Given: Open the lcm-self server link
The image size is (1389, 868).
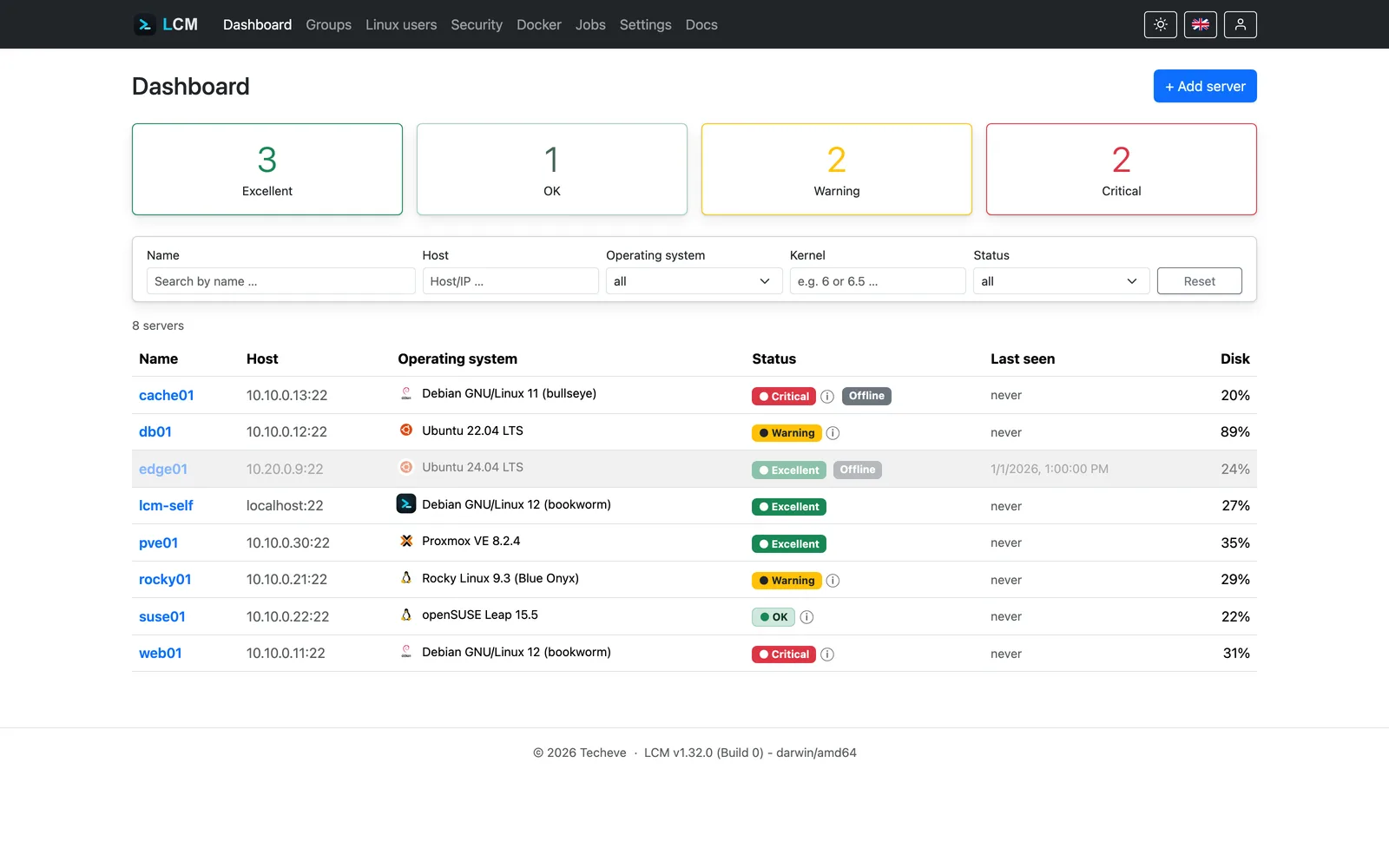Looking at the screenshot, I should (x=166, y=505).
